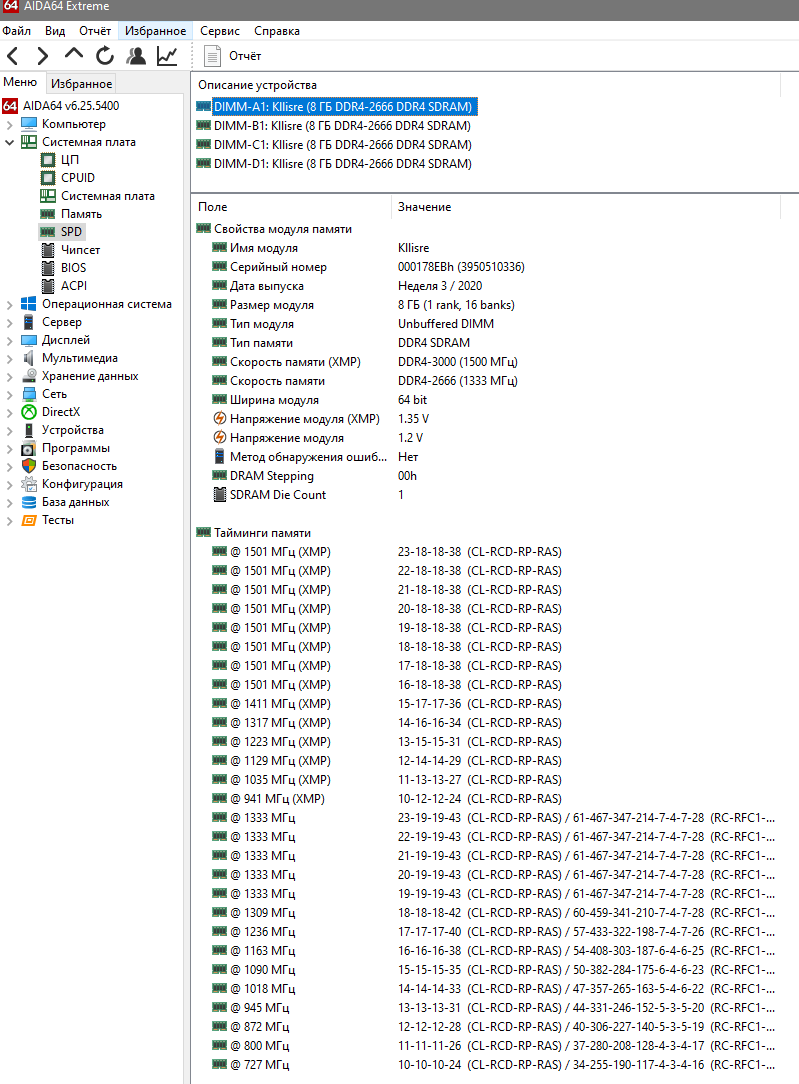Open the Сервис menu
Viewport: 799px width, 1084px height.
click(x=220, y=31)
